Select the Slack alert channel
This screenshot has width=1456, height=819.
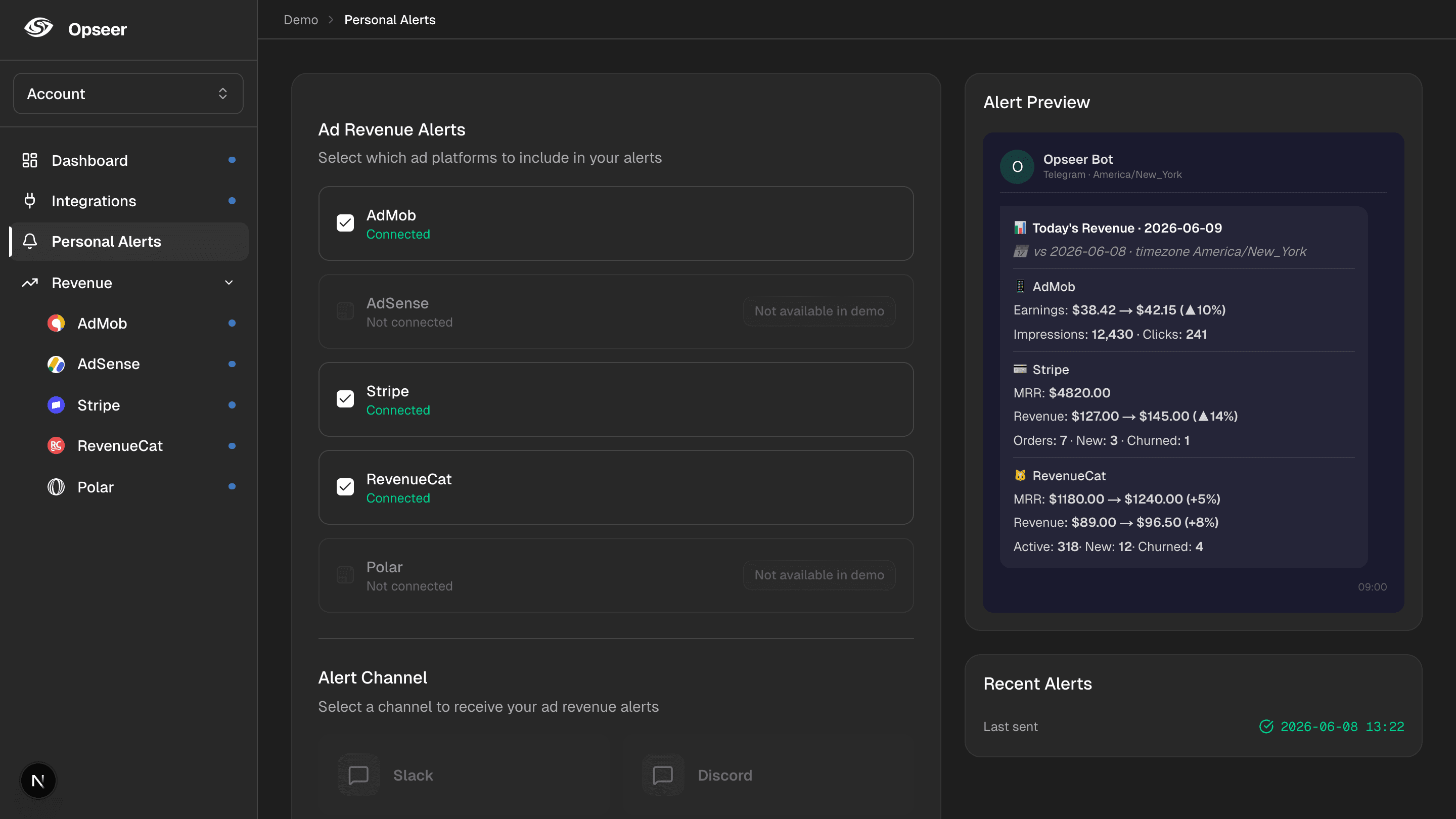pos(464,775)
